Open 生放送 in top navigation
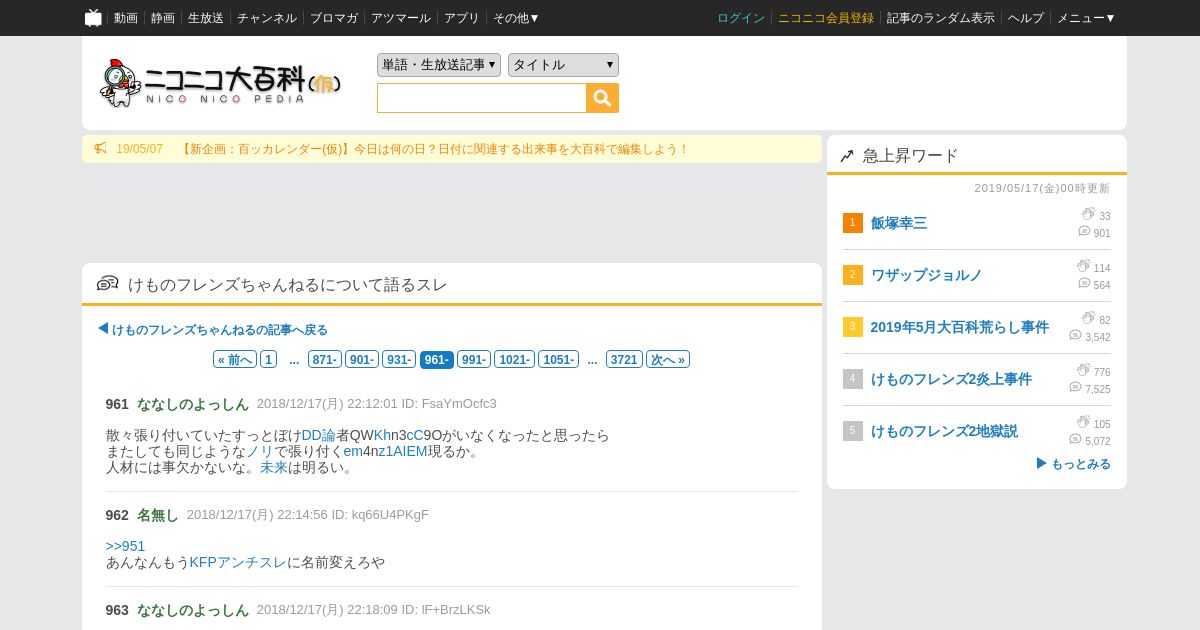Image resolution: width=1200 pixels, height=630 pixels. pyautogui.click(x=206, y=18)
